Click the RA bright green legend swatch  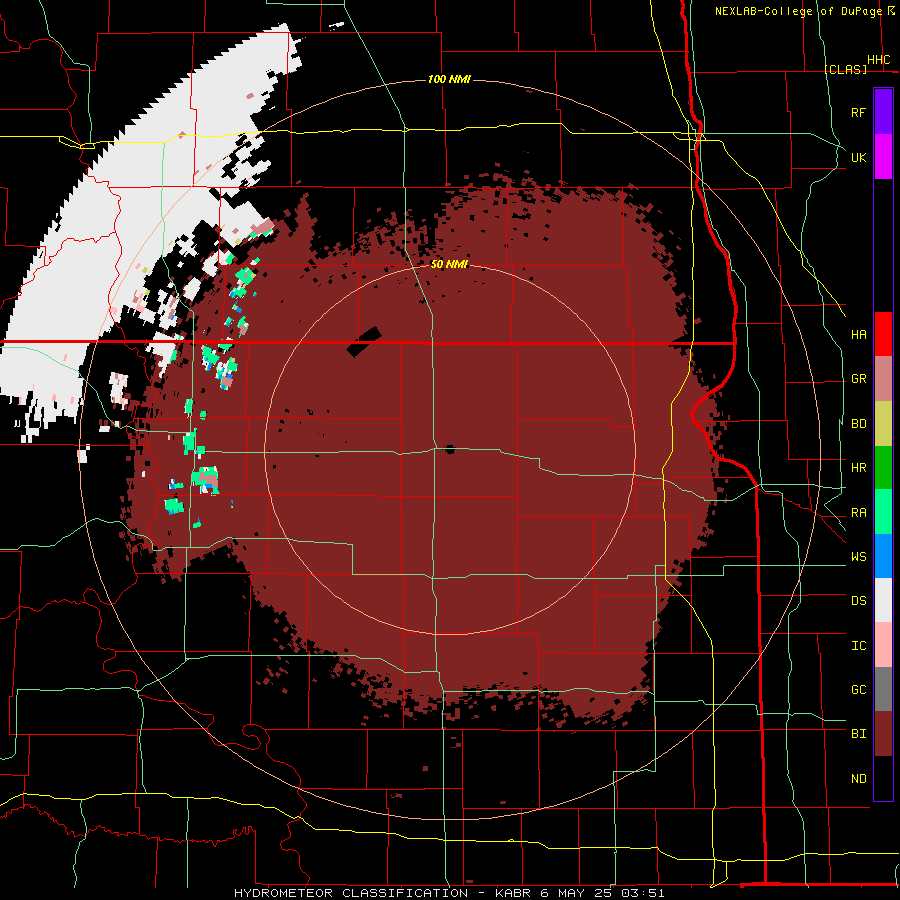(x=883, y=512)
